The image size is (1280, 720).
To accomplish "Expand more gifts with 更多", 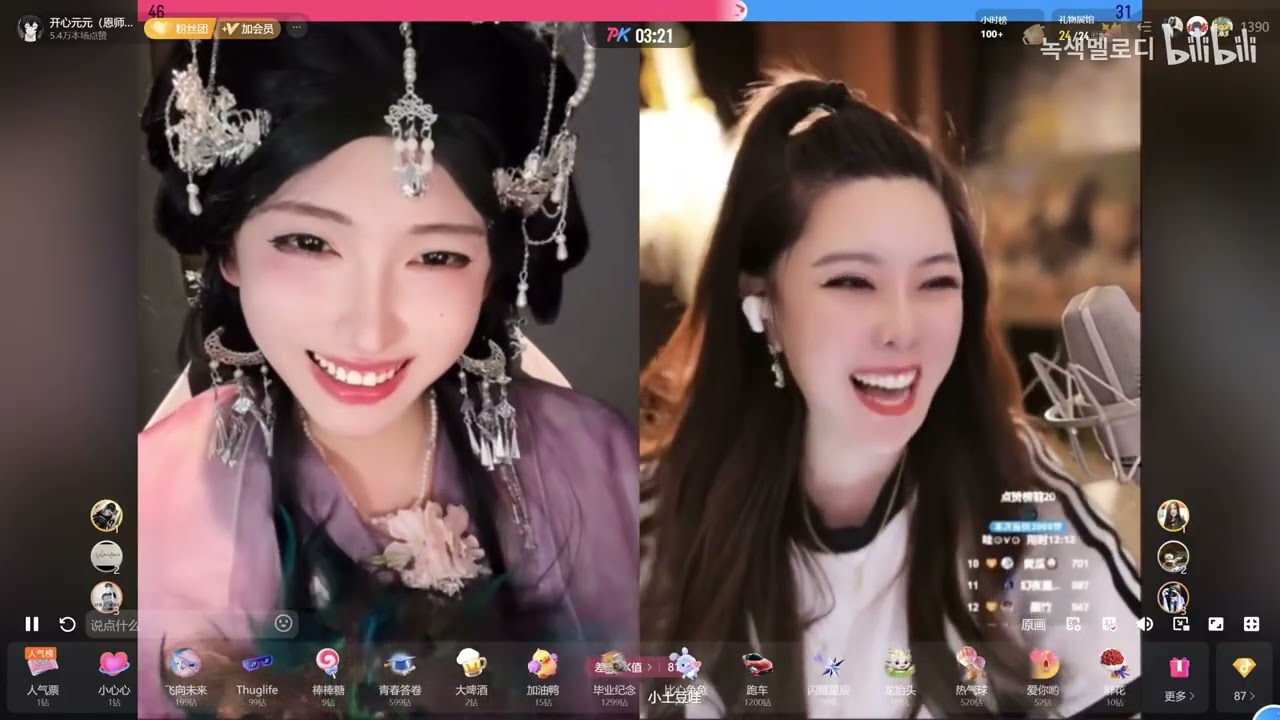I will (x=1179, y=677).
